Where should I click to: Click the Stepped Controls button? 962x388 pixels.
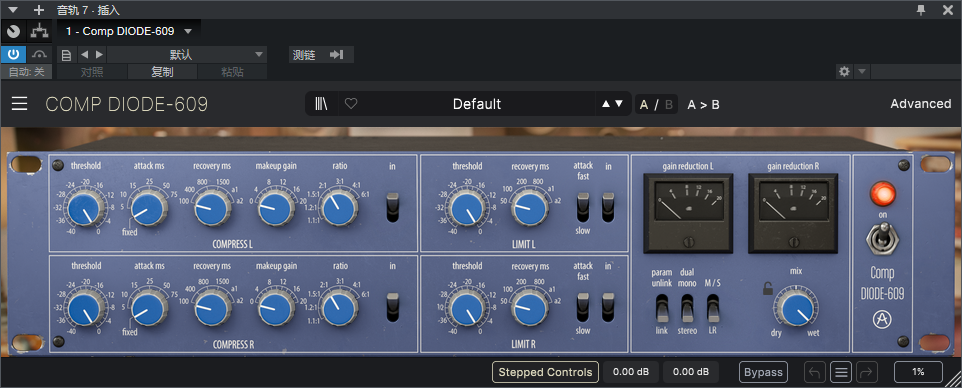pos(545,372)
